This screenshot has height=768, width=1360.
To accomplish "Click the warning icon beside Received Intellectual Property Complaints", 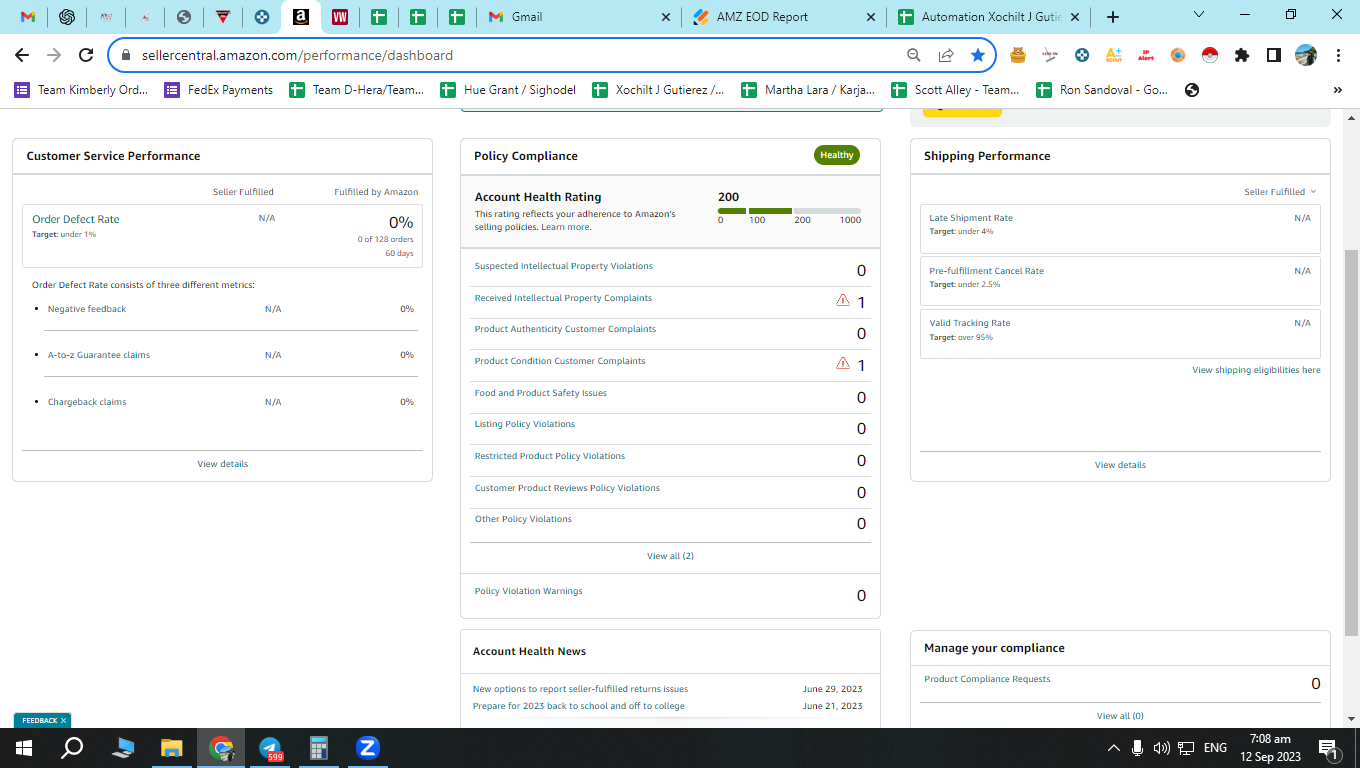I will [x=843, y=300].
